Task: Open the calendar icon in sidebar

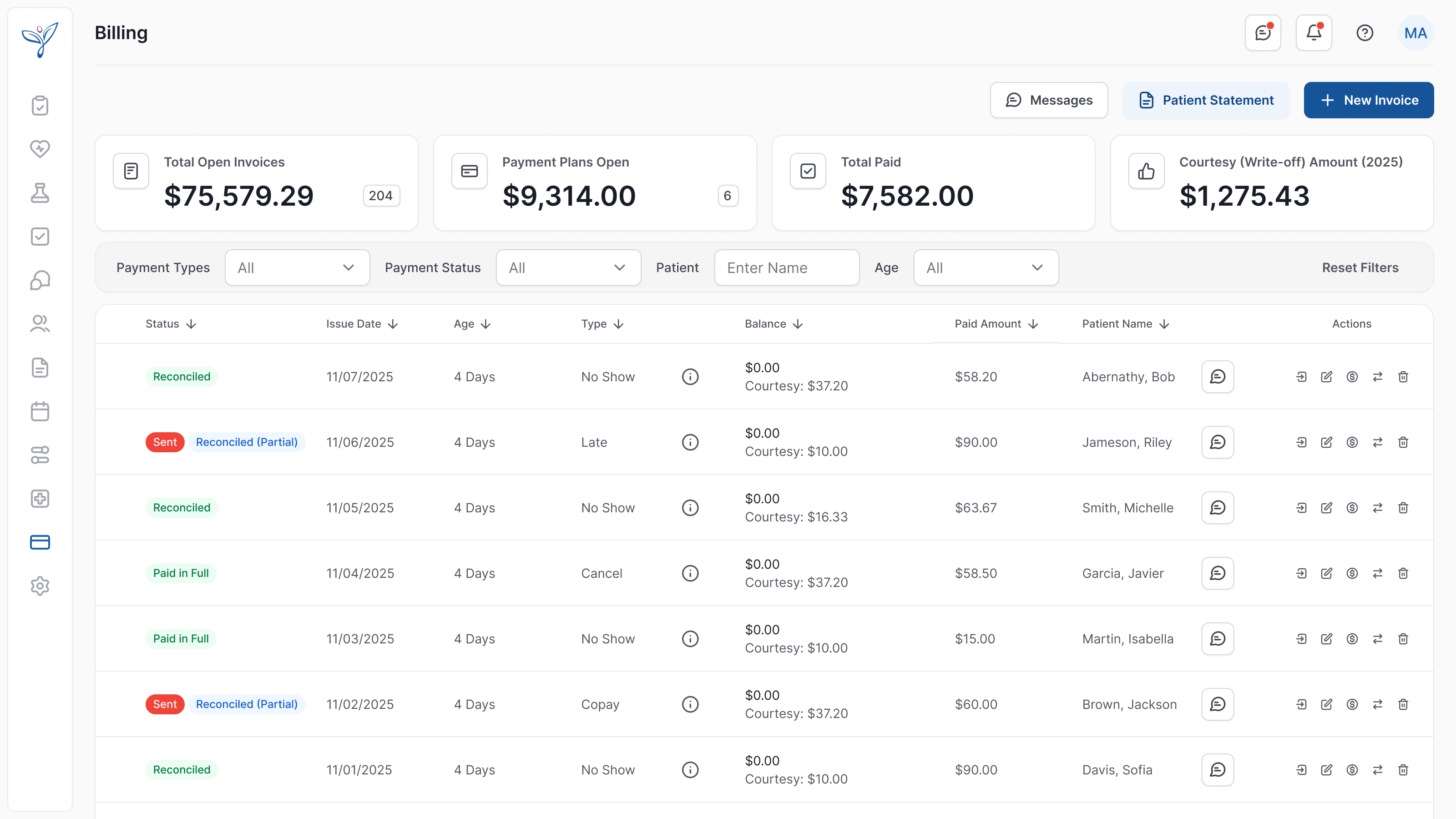Action: point(40,411)
